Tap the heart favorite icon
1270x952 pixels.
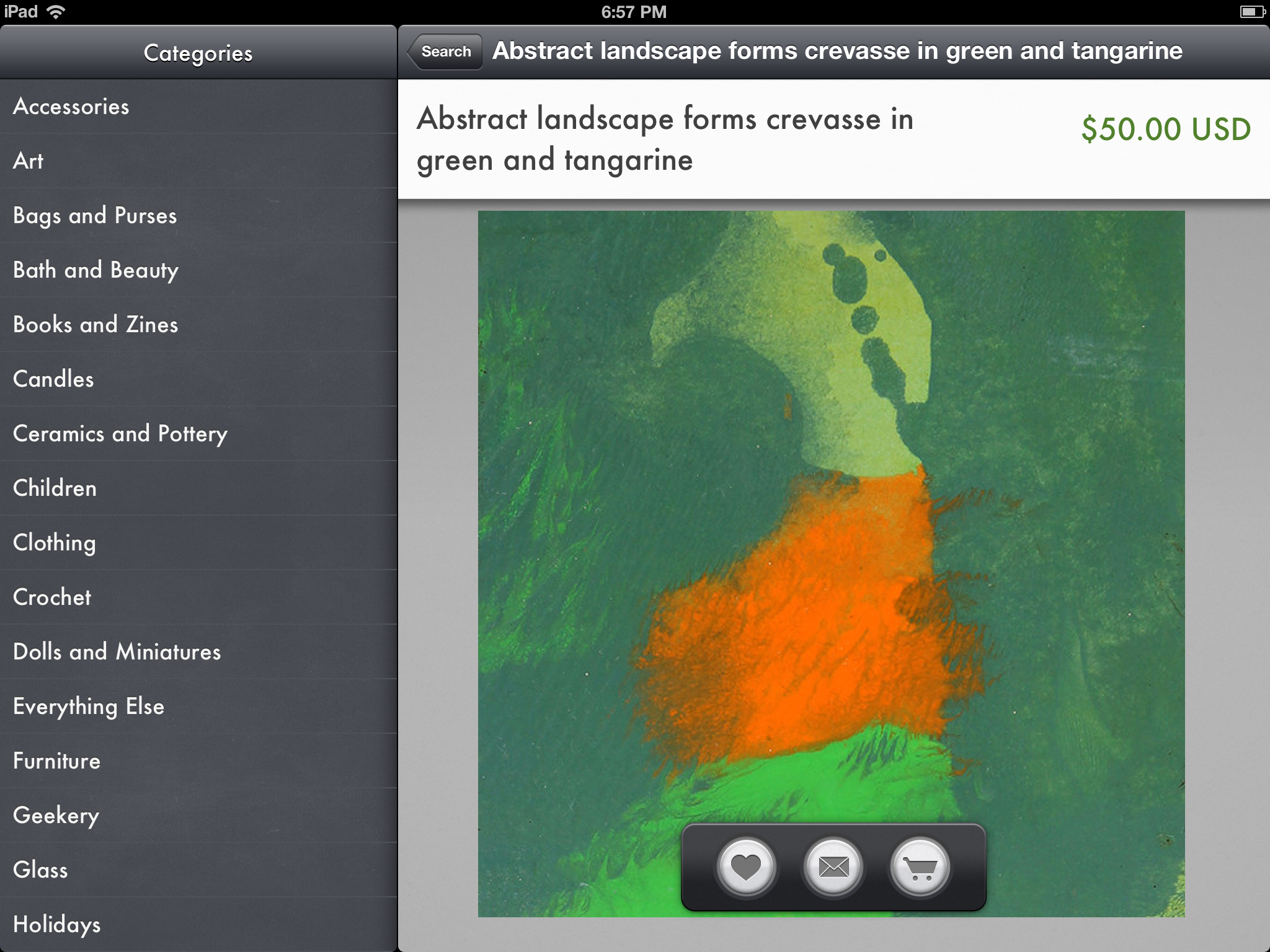(x=746, y=867)
